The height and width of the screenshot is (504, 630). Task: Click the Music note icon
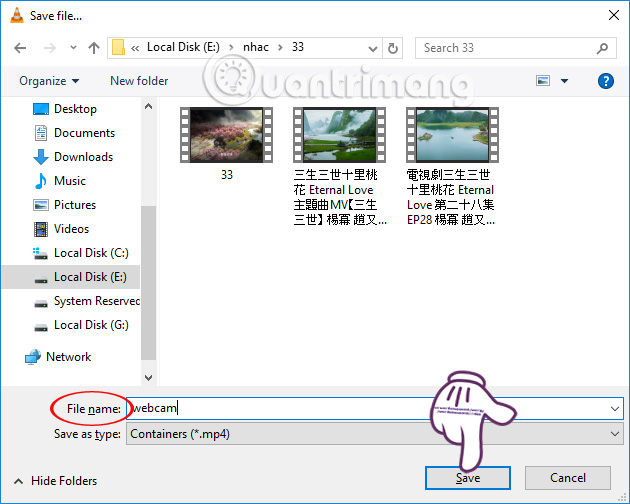click(x=41, y=181)
